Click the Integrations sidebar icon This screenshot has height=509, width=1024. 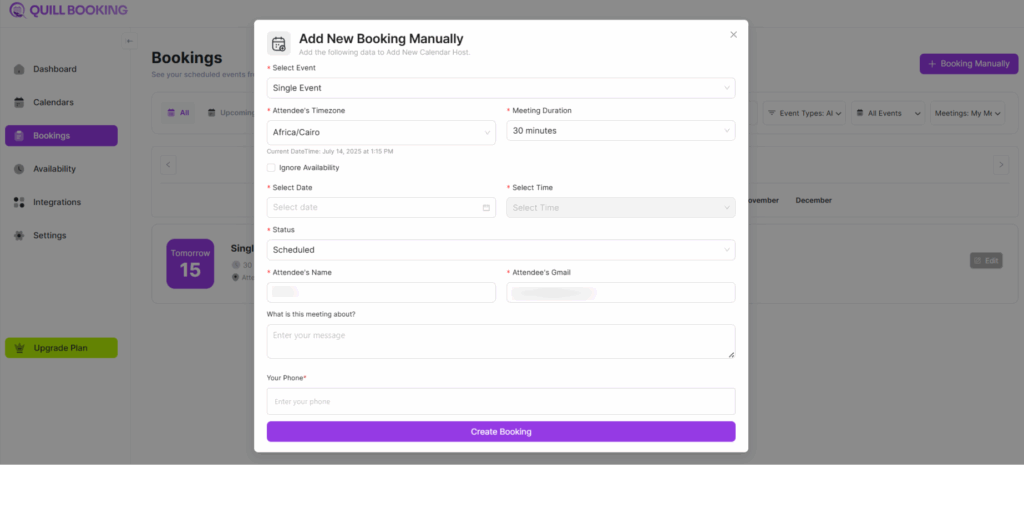click(19, 202)
